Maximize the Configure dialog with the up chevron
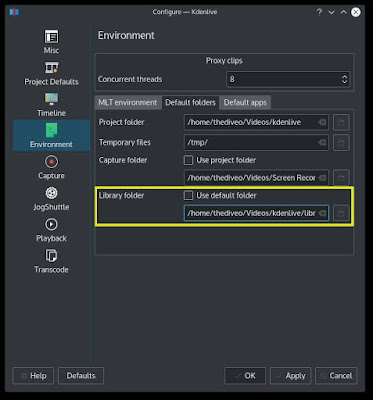 [344, 12]
